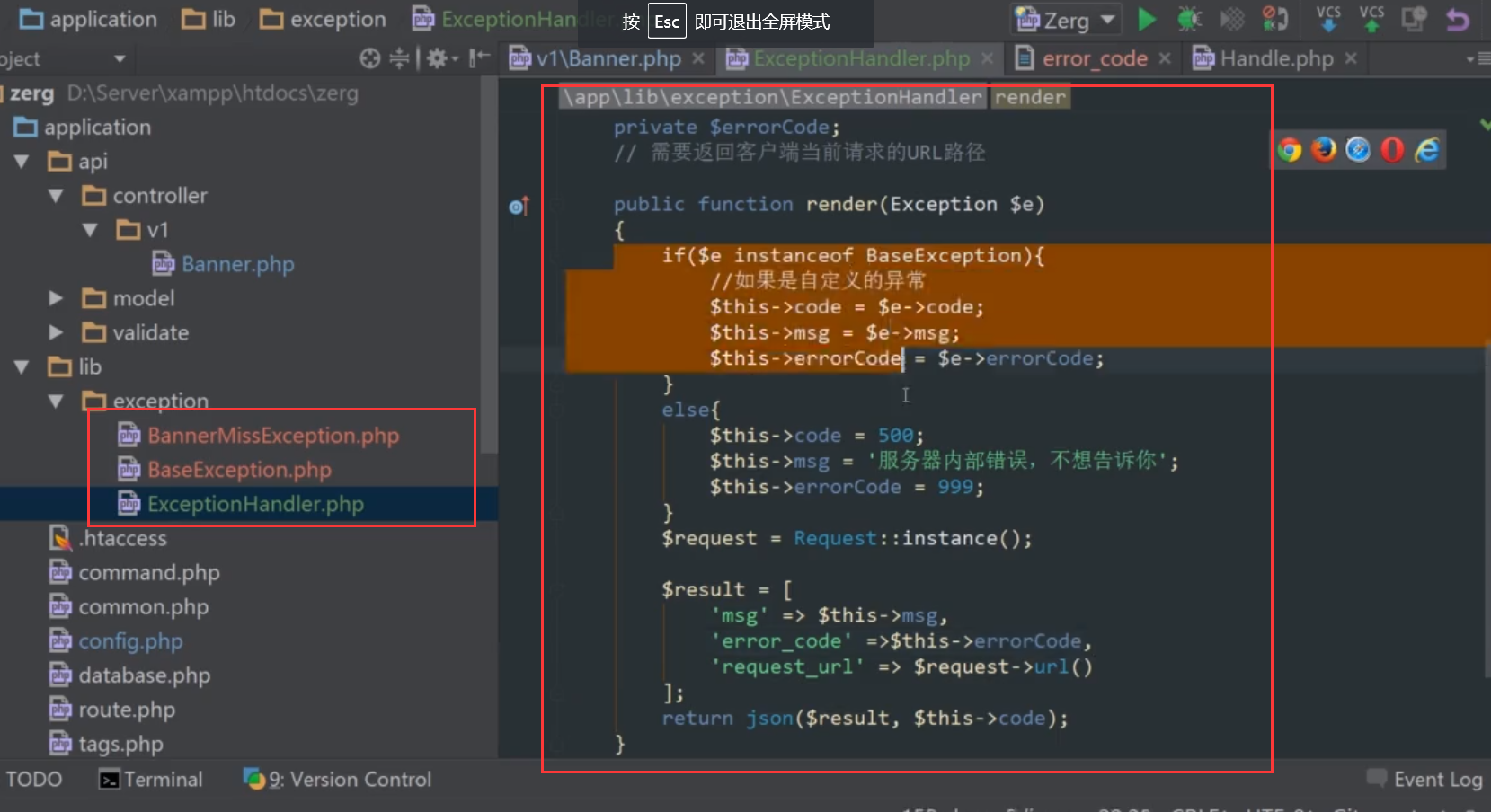Hide the project tool window
This screenshot has width=1491, height=812.
click(479, 59)
